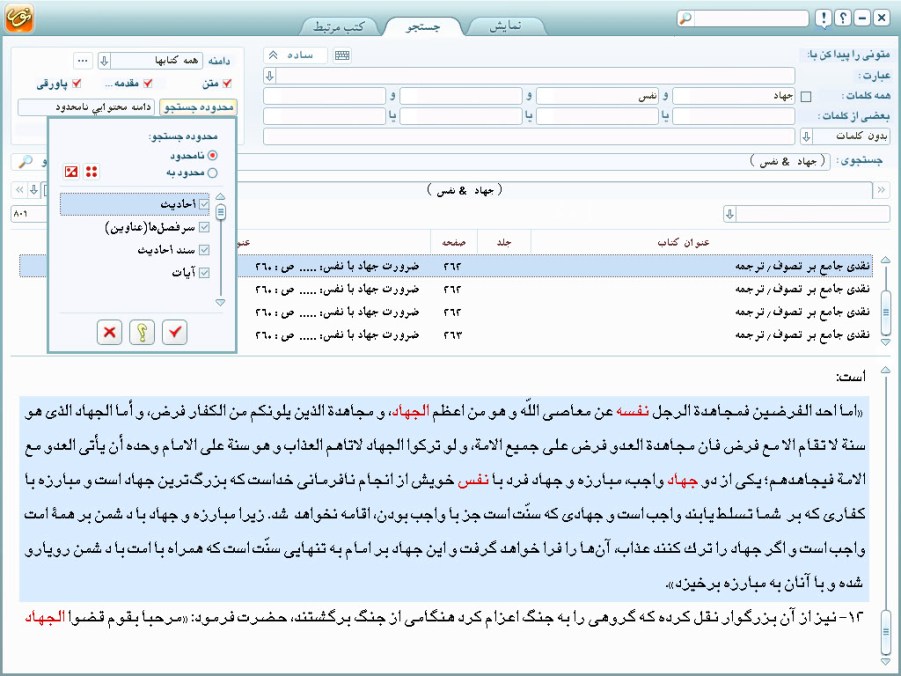Open the virtual keyboard icon
The width and height of the screenshot is (901, 676).
point(342,55)
